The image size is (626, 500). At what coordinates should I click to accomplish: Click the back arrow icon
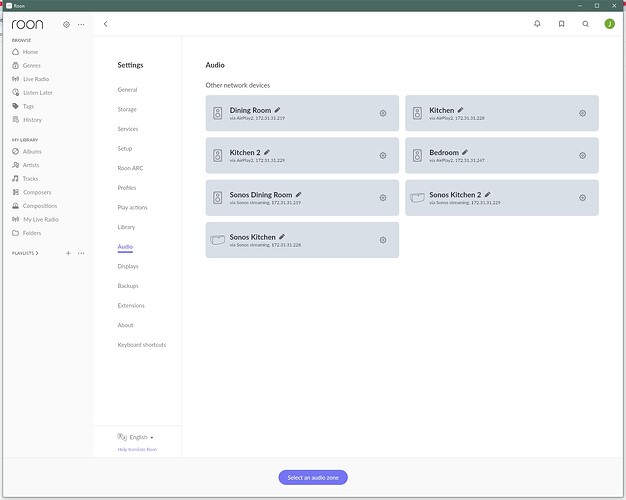(107, 23)
